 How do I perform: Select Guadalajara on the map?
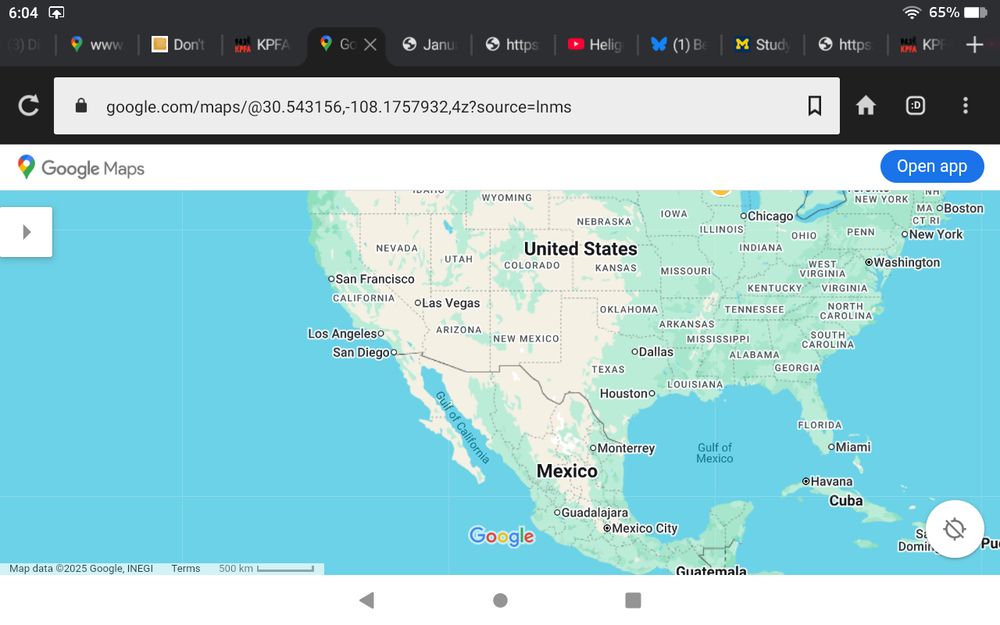coord(591,512)
